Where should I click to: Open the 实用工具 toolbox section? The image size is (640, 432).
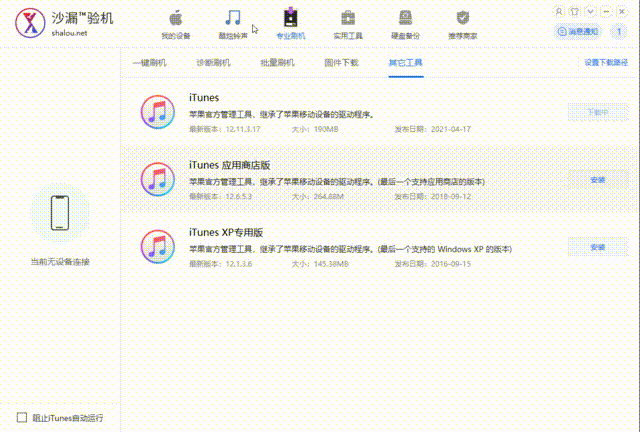click(348, 25)
